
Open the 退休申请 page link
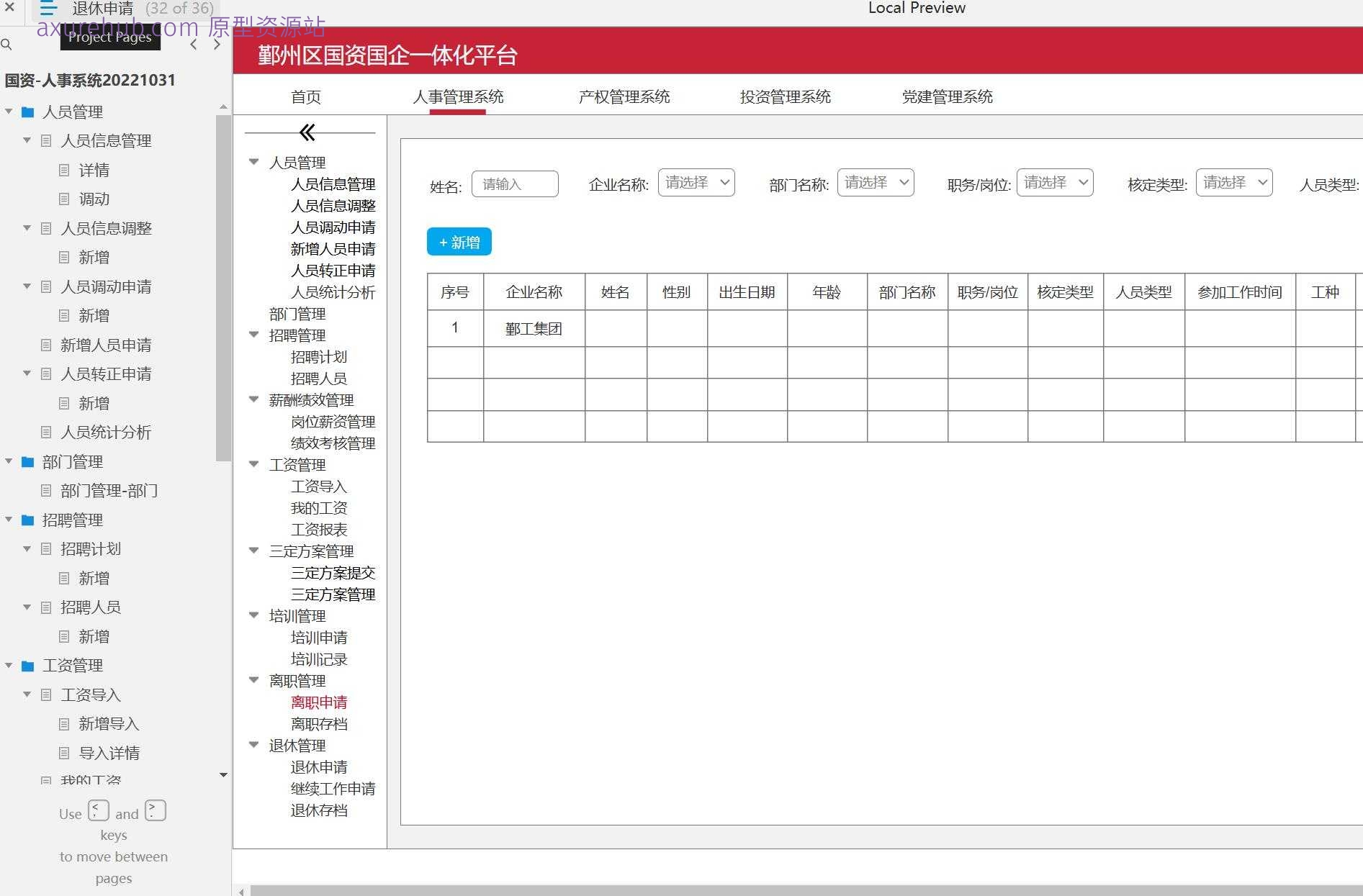(x=319, y=767)
